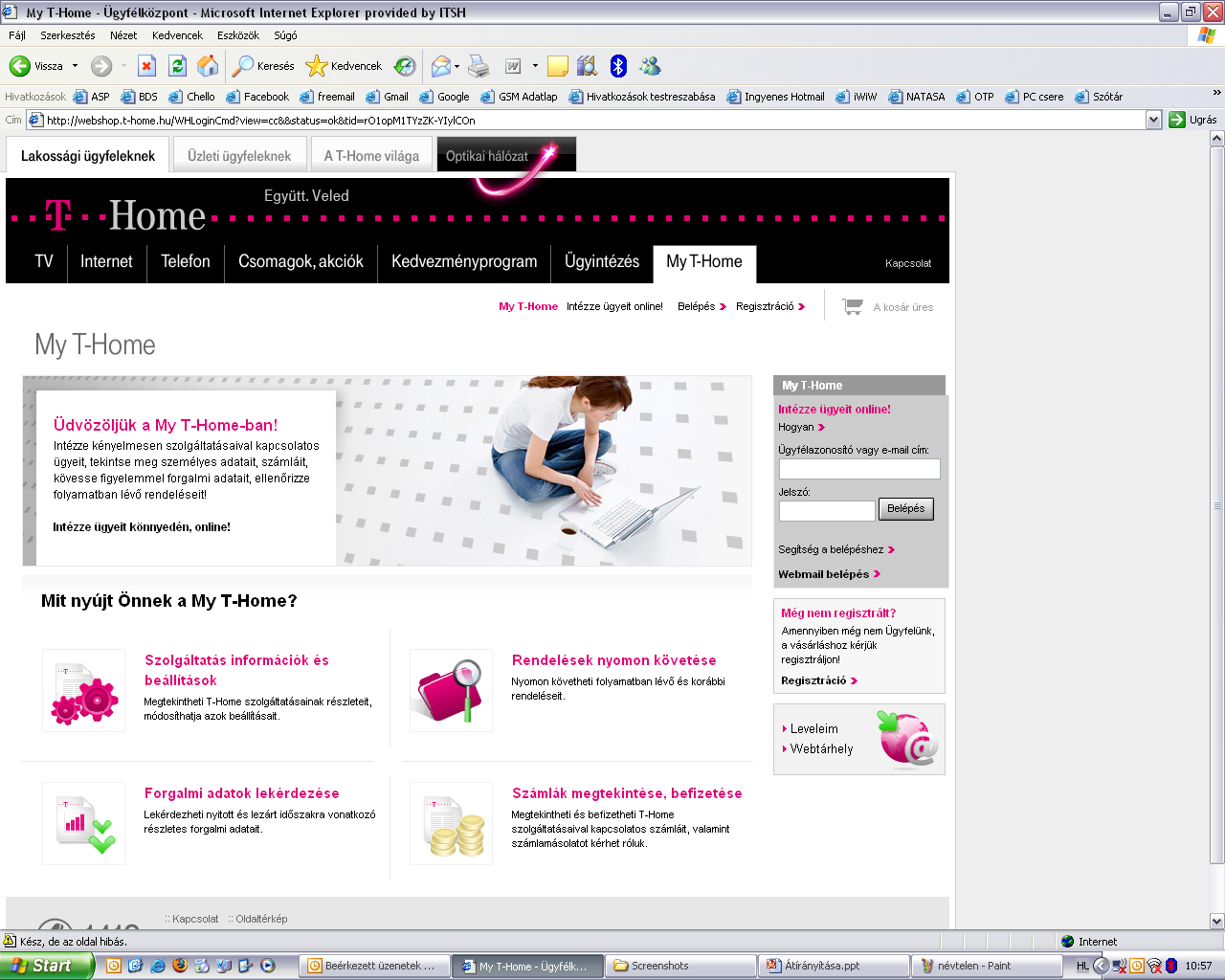
Task: Click the shopping cart icon
Action: click(x=852, y=306)
